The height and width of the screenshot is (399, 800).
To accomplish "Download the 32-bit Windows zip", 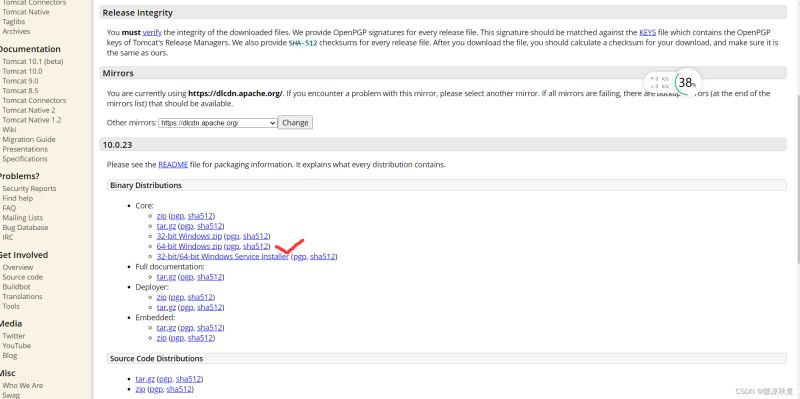I will pos(189,236).
